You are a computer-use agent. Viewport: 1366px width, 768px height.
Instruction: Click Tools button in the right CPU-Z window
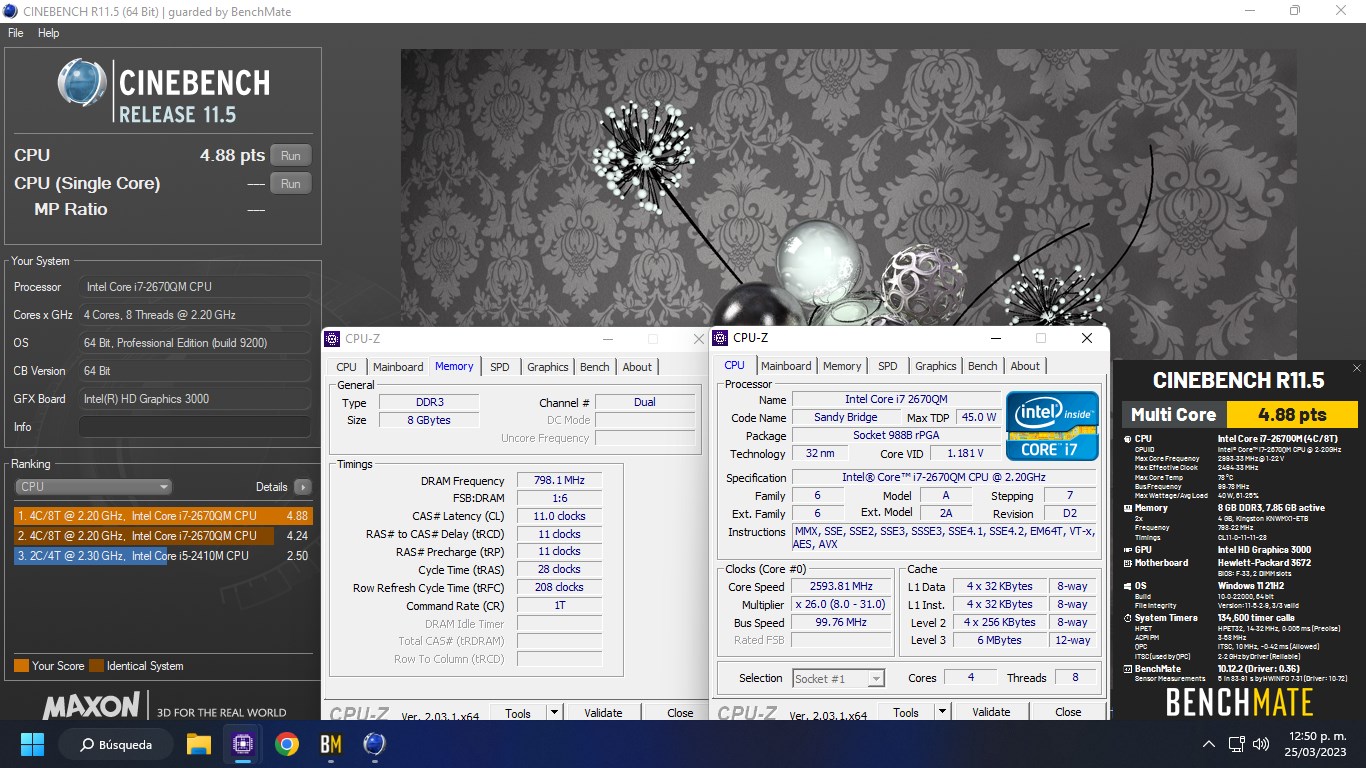(x=906, y=712)
